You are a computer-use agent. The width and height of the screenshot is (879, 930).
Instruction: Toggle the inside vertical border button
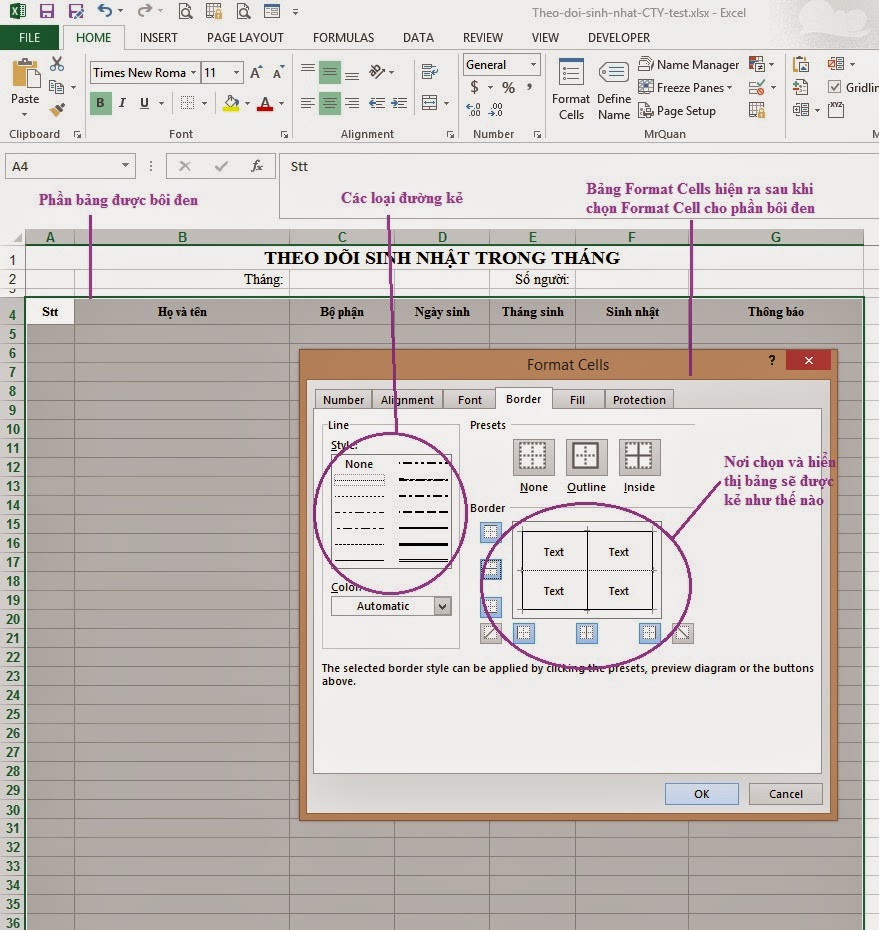click(x=587, y=633)
